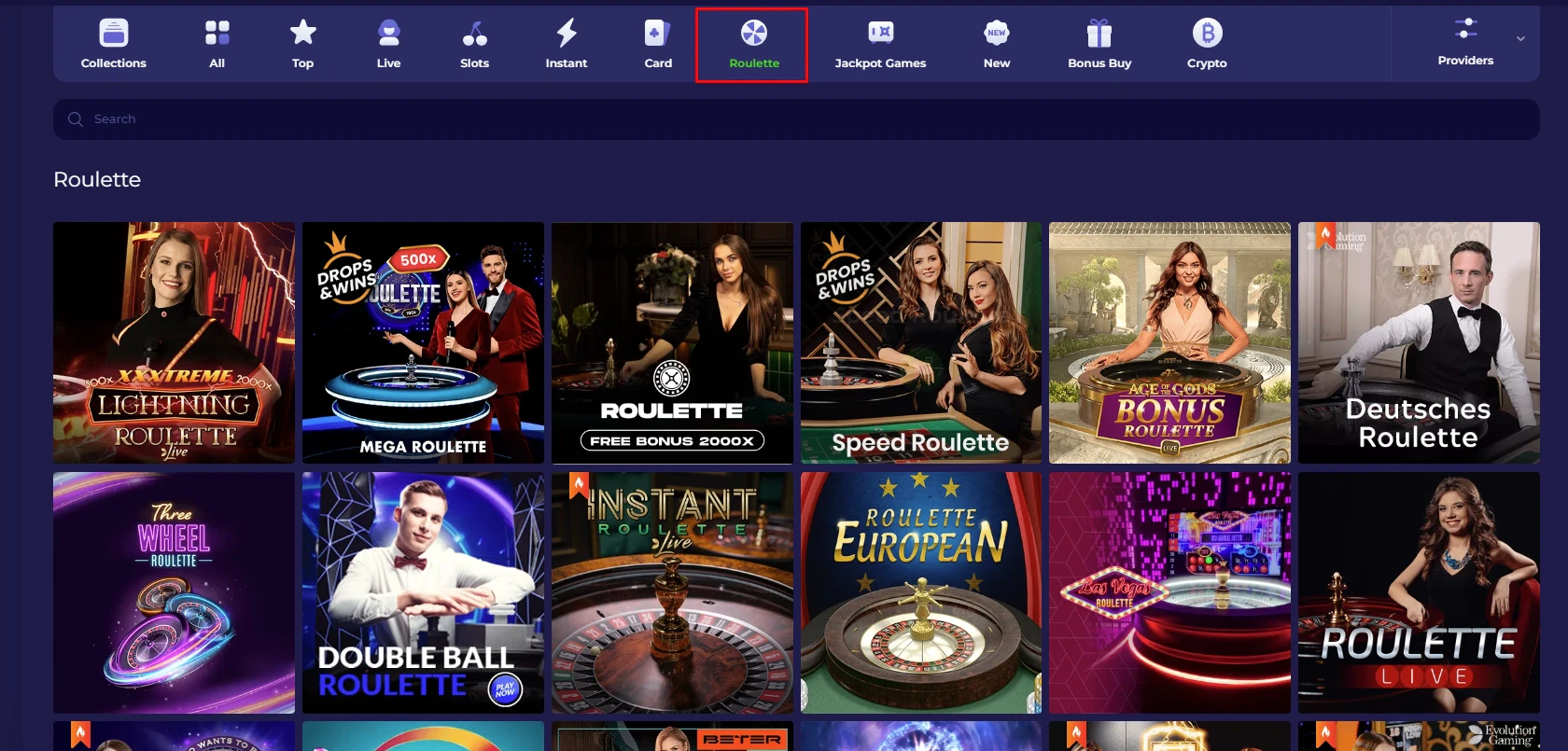Switch to the Instant tab label
This screenshot has width=1568, height=751.
(567, 63)
